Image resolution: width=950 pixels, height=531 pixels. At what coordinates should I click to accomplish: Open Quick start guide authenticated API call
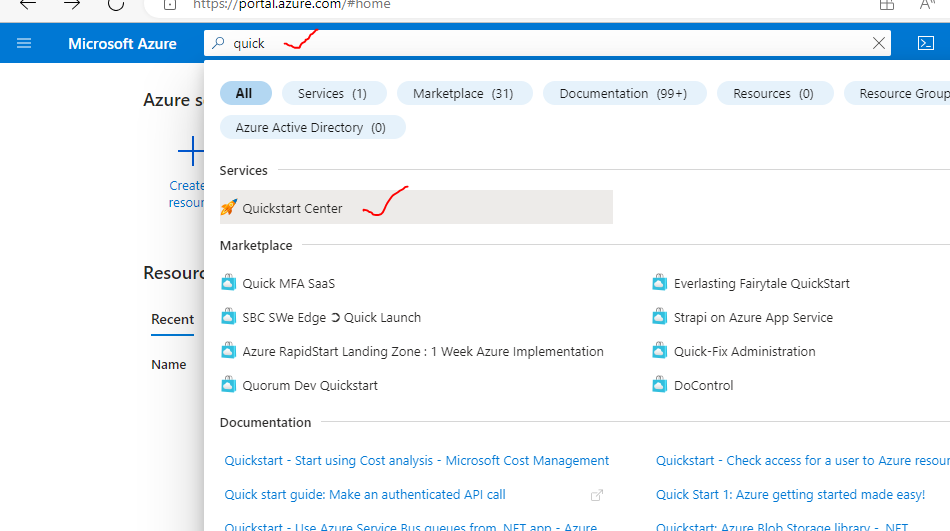click(365, 494)
